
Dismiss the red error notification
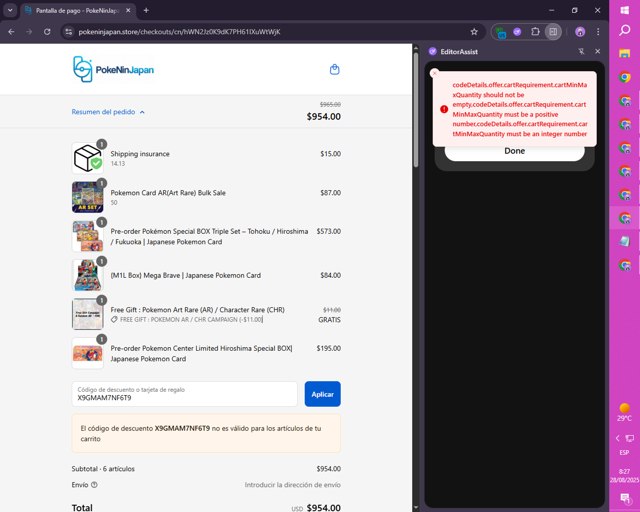(434, 73)
